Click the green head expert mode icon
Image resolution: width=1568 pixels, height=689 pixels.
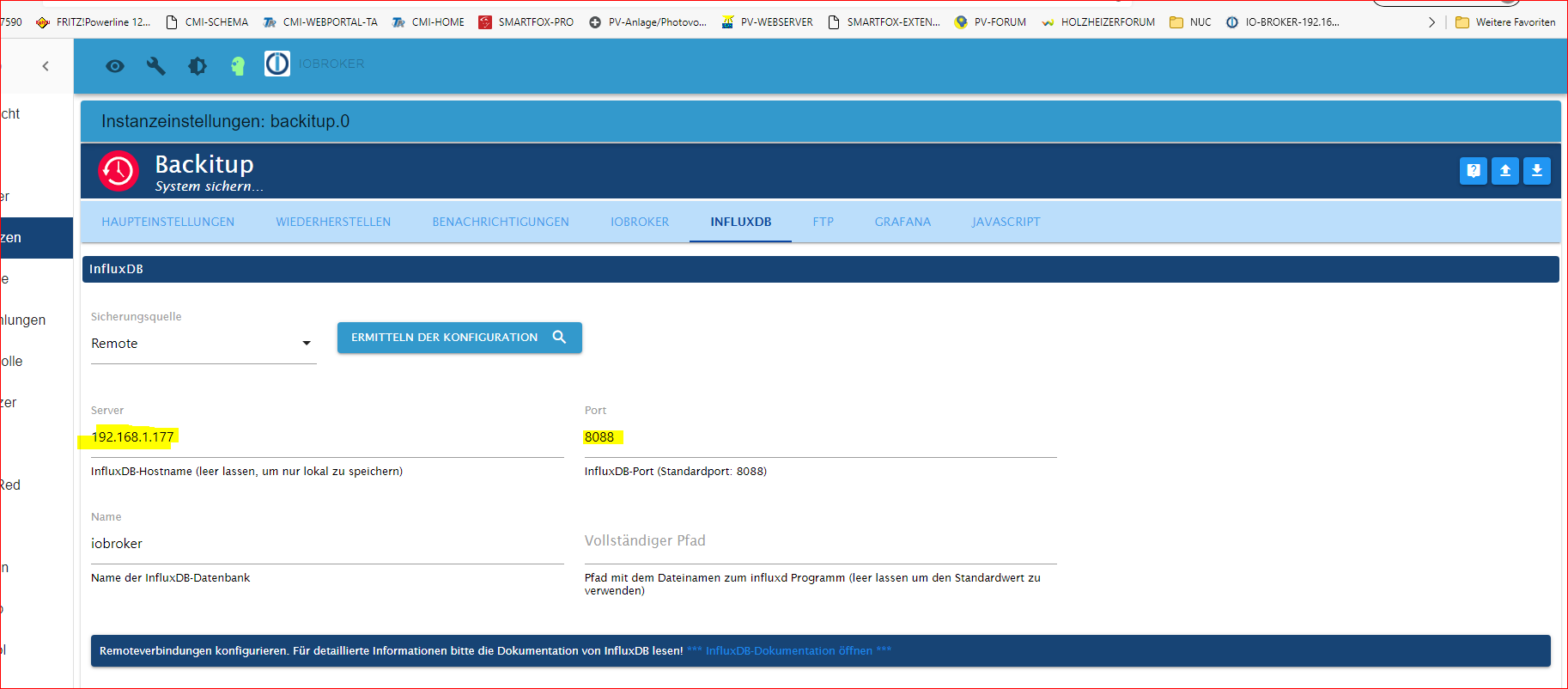coord(238,66)
